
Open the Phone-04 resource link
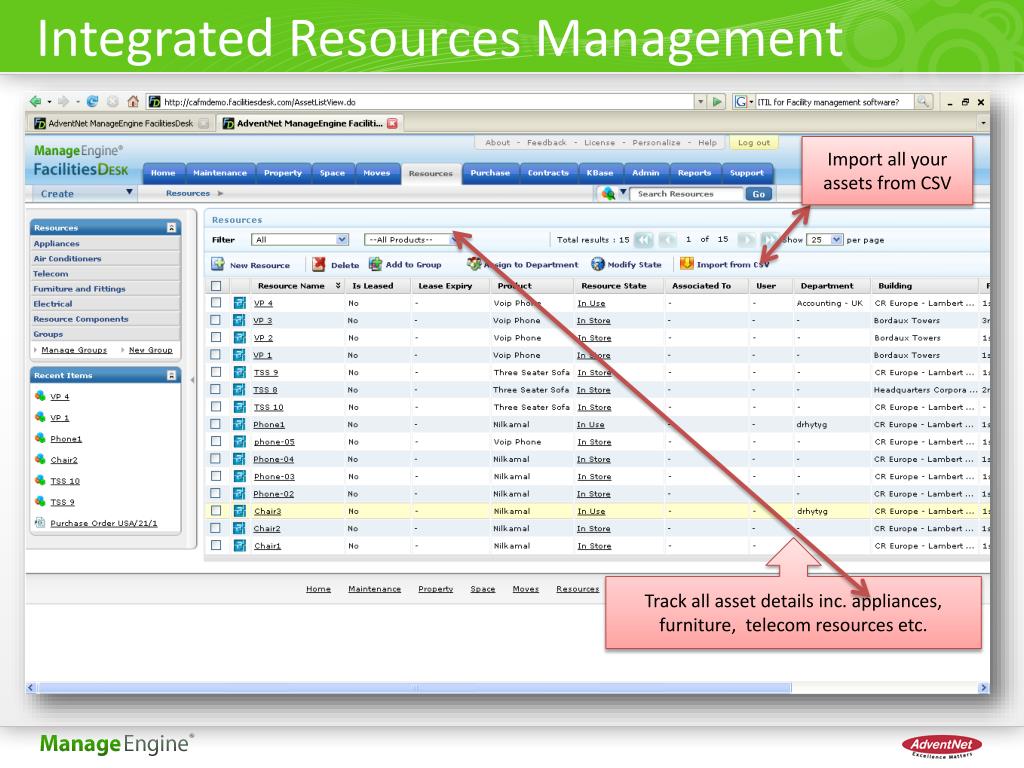(x=274, y=459)
